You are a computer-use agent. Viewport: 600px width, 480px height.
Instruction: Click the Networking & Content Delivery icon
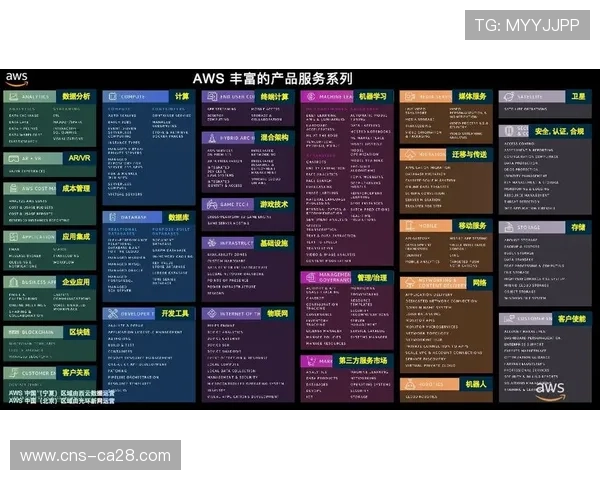410,283
